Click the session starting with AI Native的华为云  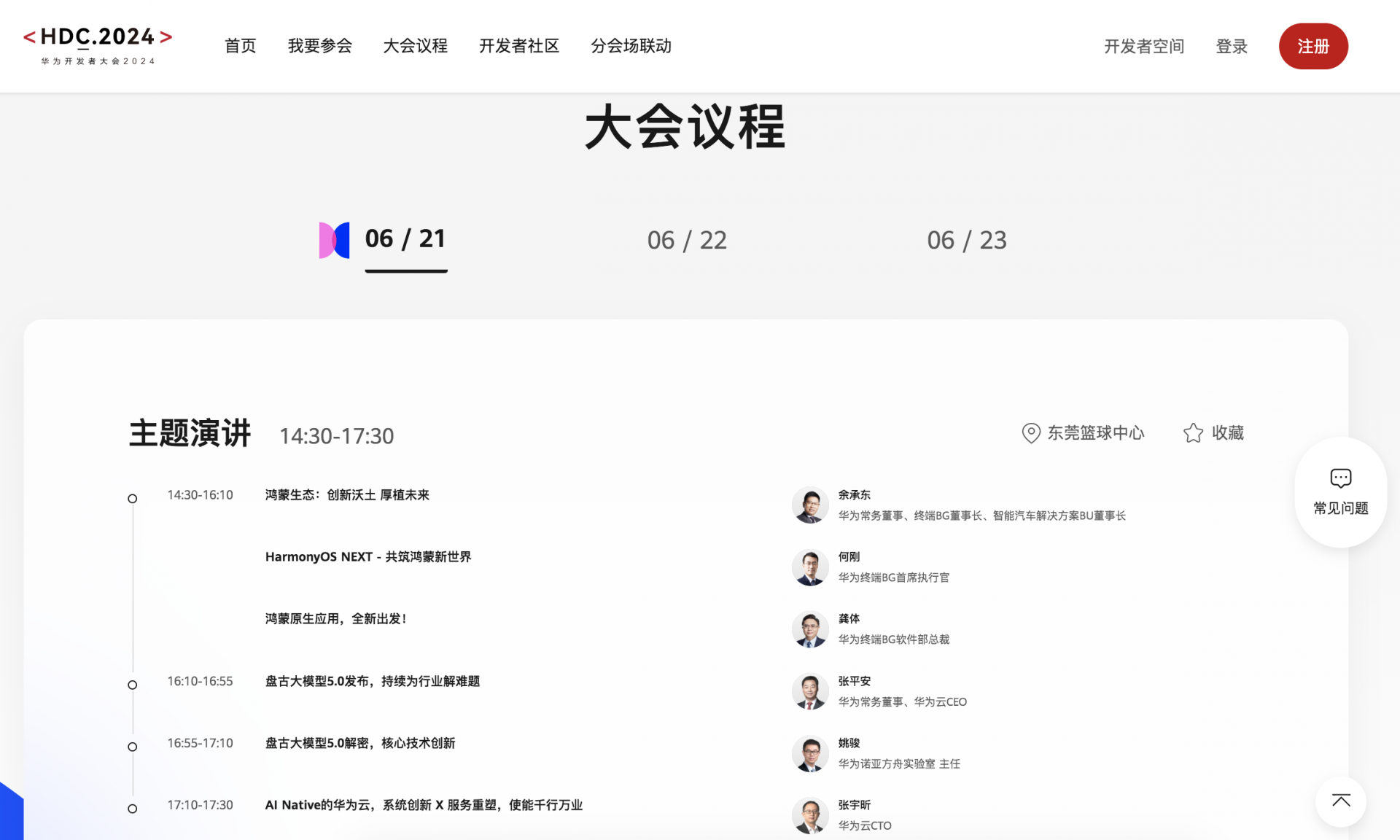pos(424,805)
